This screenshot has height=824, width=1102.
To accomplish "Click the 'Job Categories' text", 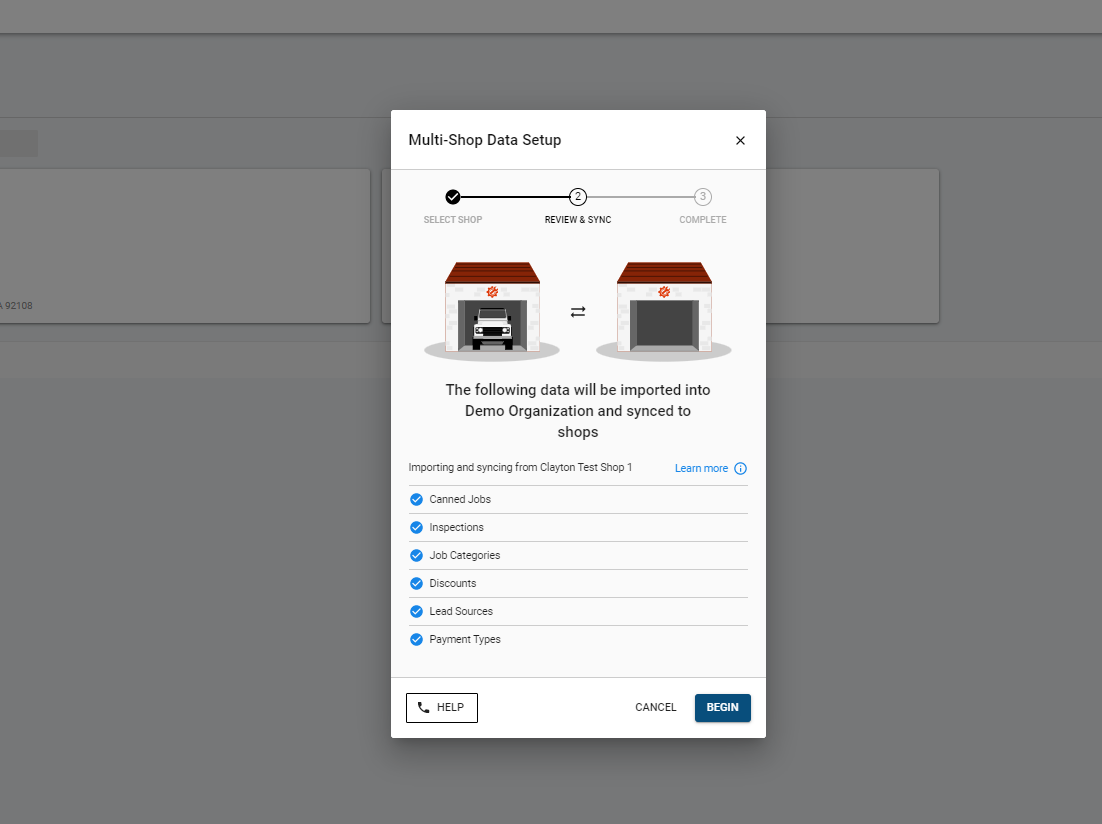I will tap(465, 555).
